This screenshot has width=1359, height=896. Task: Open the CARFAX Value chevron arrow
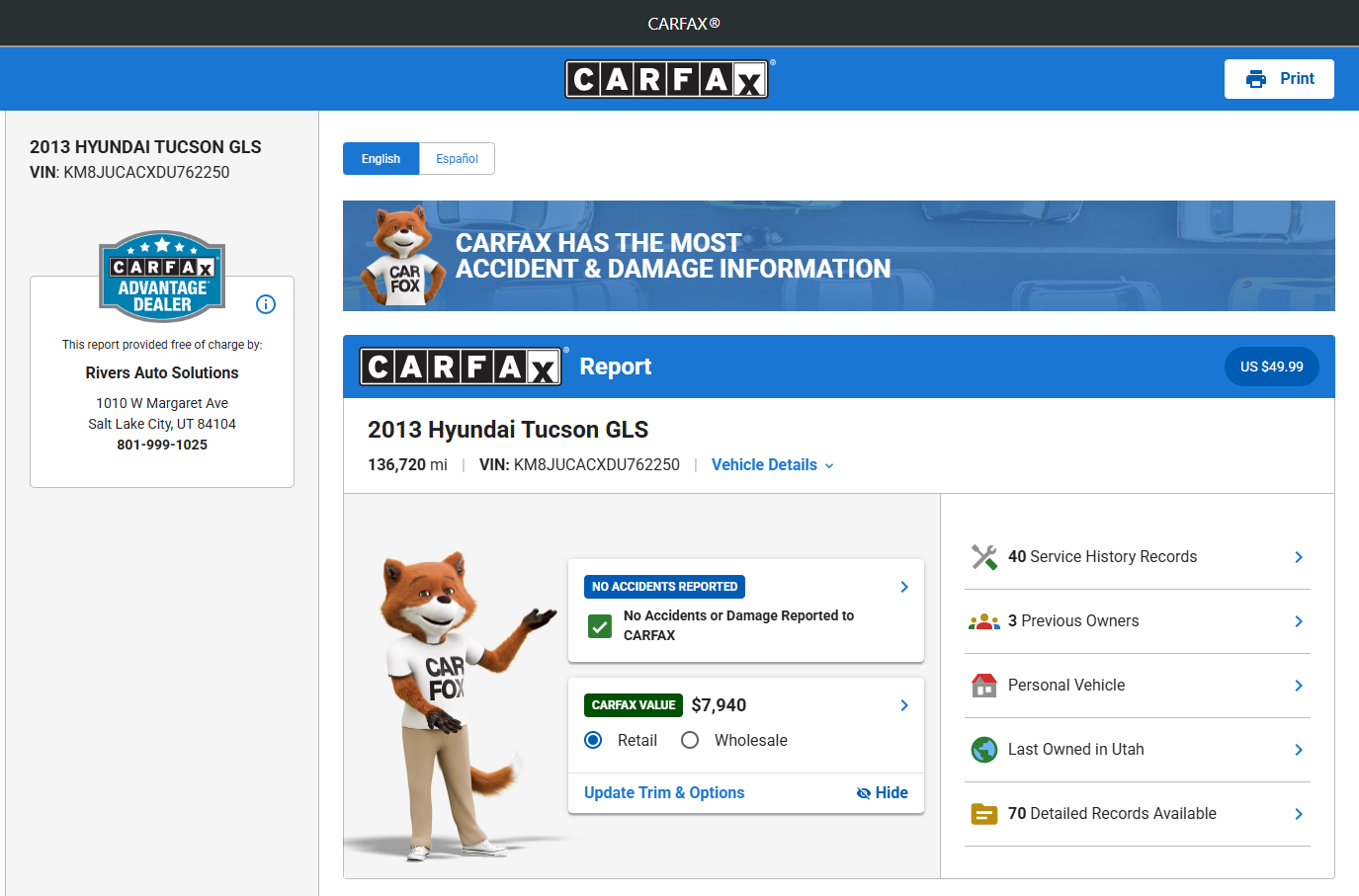(904, 705)
